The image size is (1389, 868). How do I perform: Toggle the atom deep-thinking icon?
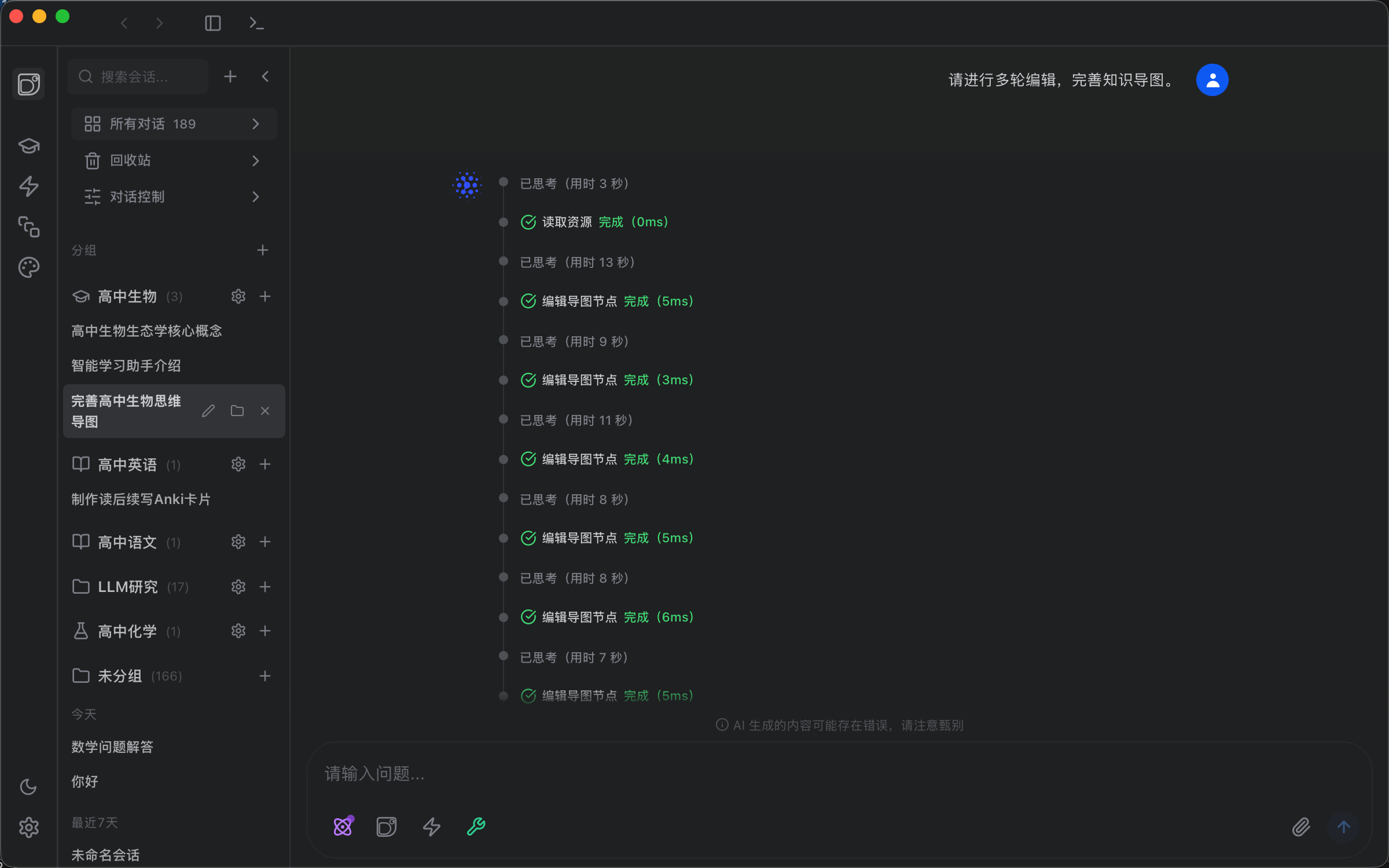click(x=343, y=826)
